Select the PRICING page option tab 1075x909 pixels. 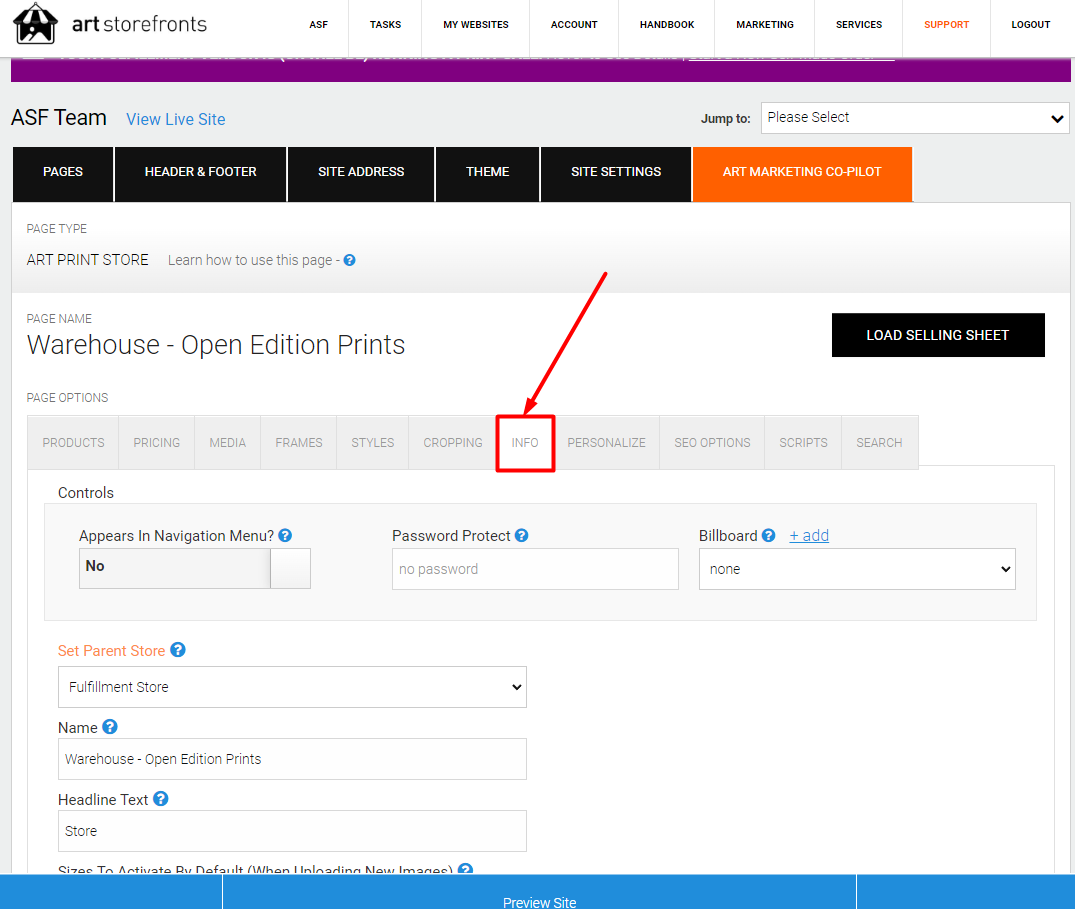point(156,443)
